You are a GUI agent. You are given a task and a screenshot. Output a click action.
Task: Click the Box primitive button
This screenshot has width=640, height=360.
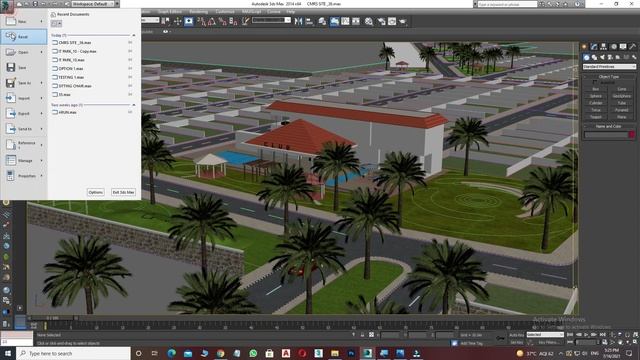(596, 89)
